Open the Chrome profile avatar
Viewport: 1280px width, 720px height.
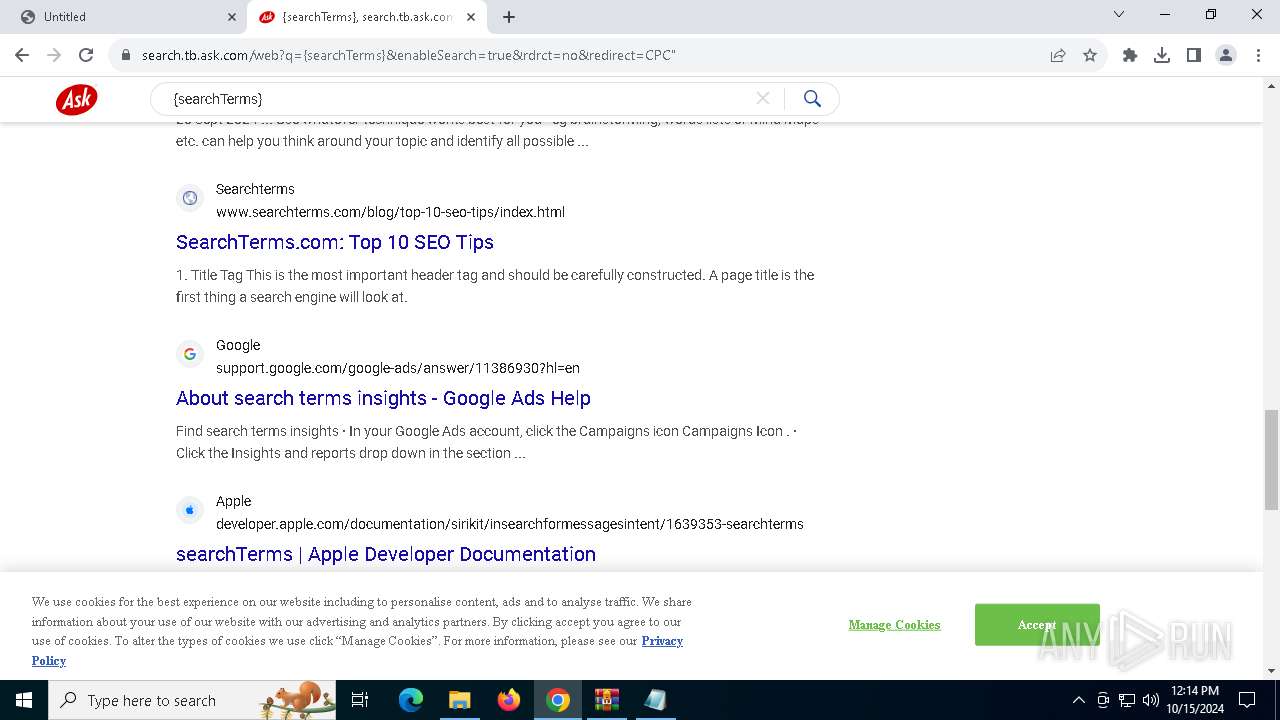click(1226, 55)
